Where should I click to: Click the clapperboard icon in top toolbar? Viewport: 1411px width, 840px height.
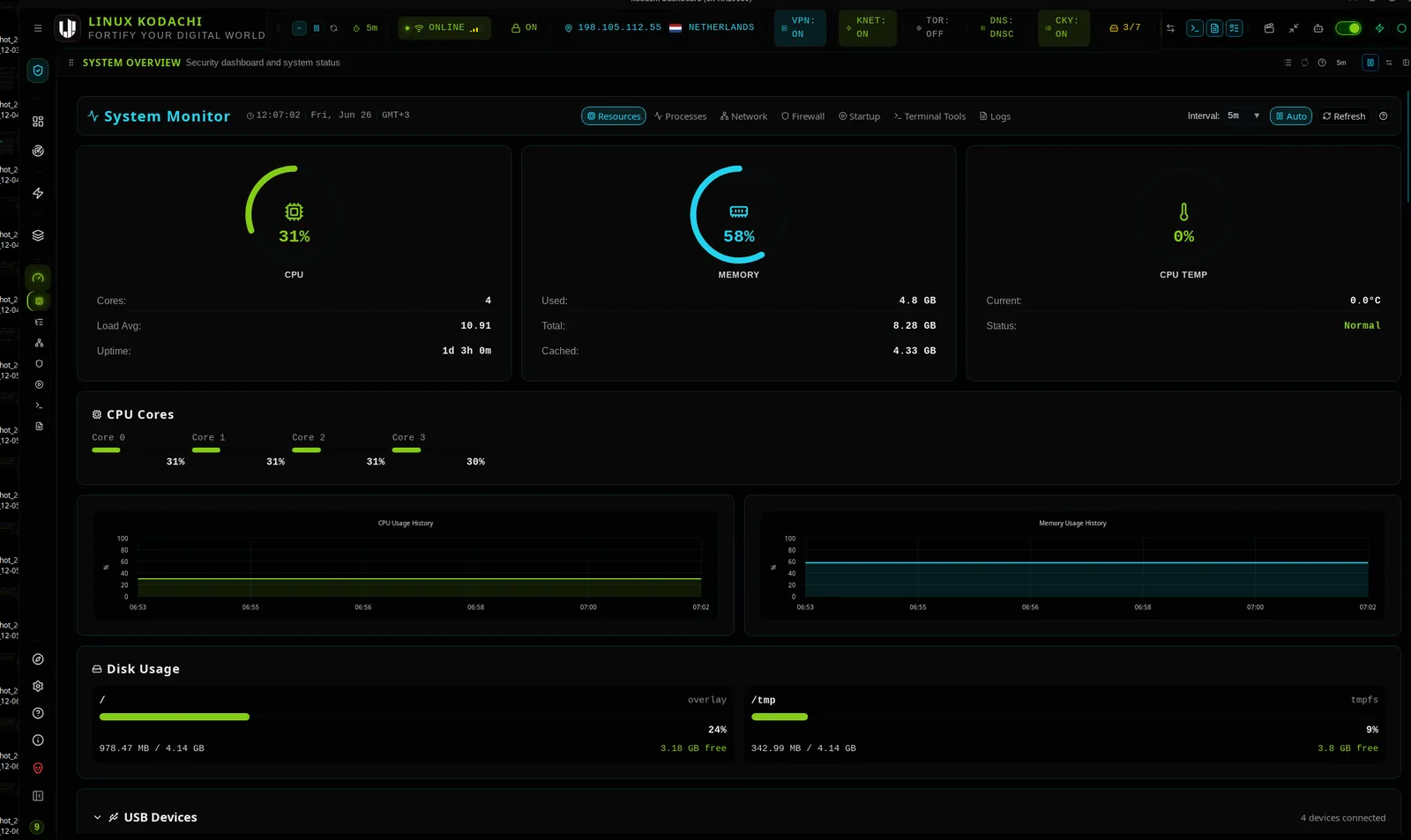[x=1269, y=28]
